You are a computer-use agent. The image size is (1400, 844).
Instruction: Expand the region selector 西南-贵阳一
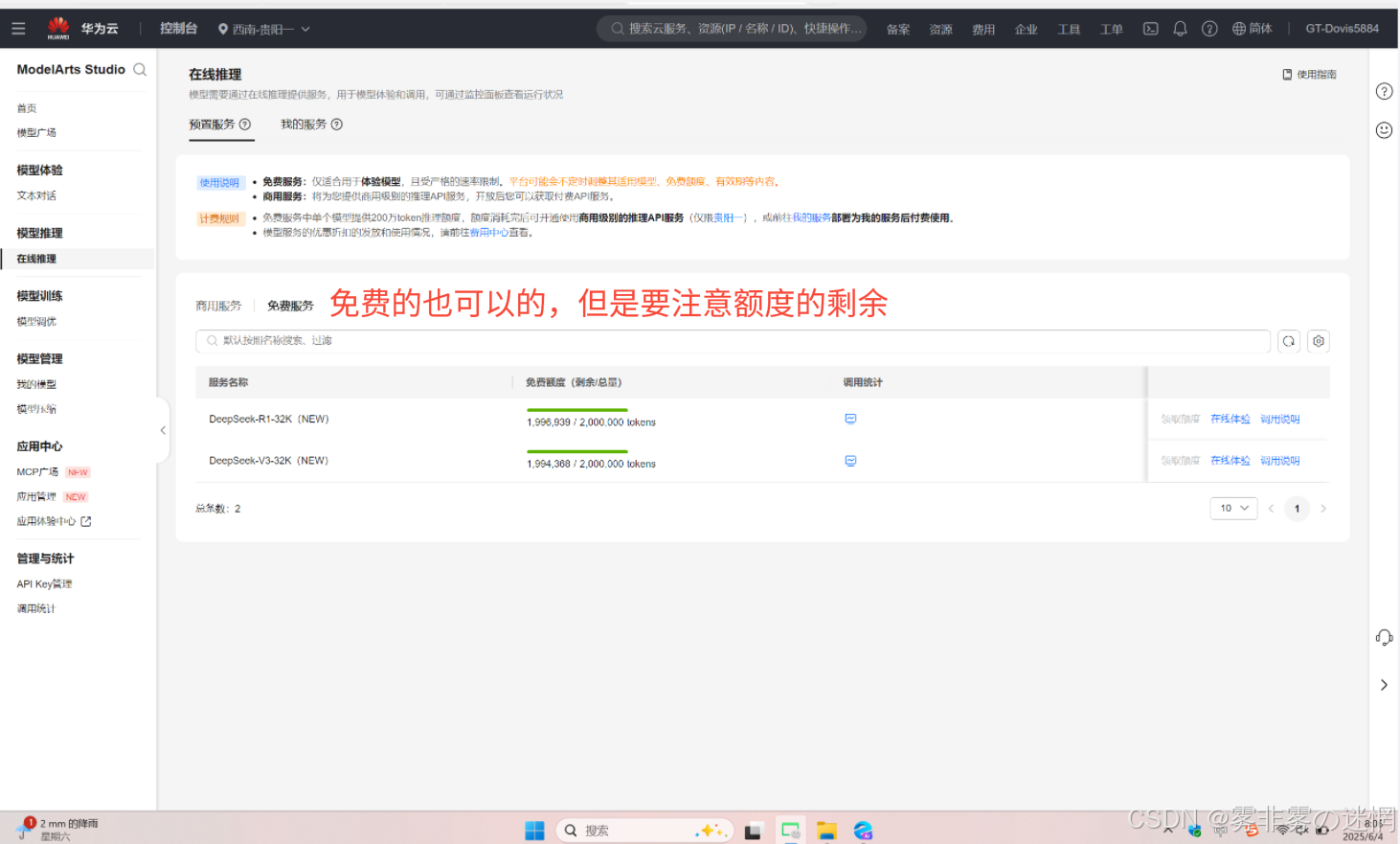pyautogui.click(x=264, y=29)
